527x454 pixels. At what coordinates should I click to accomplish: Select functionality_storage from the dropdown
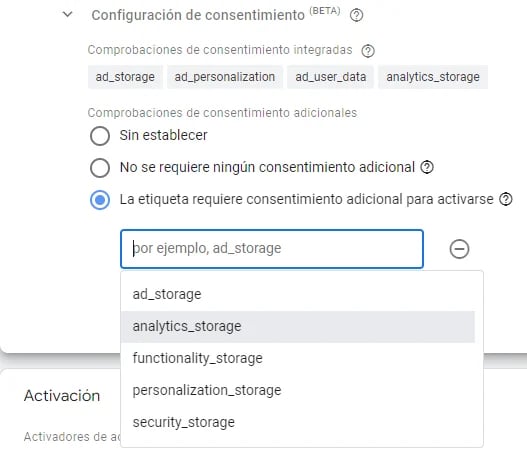pyautogui.click(x=298, y=358)
